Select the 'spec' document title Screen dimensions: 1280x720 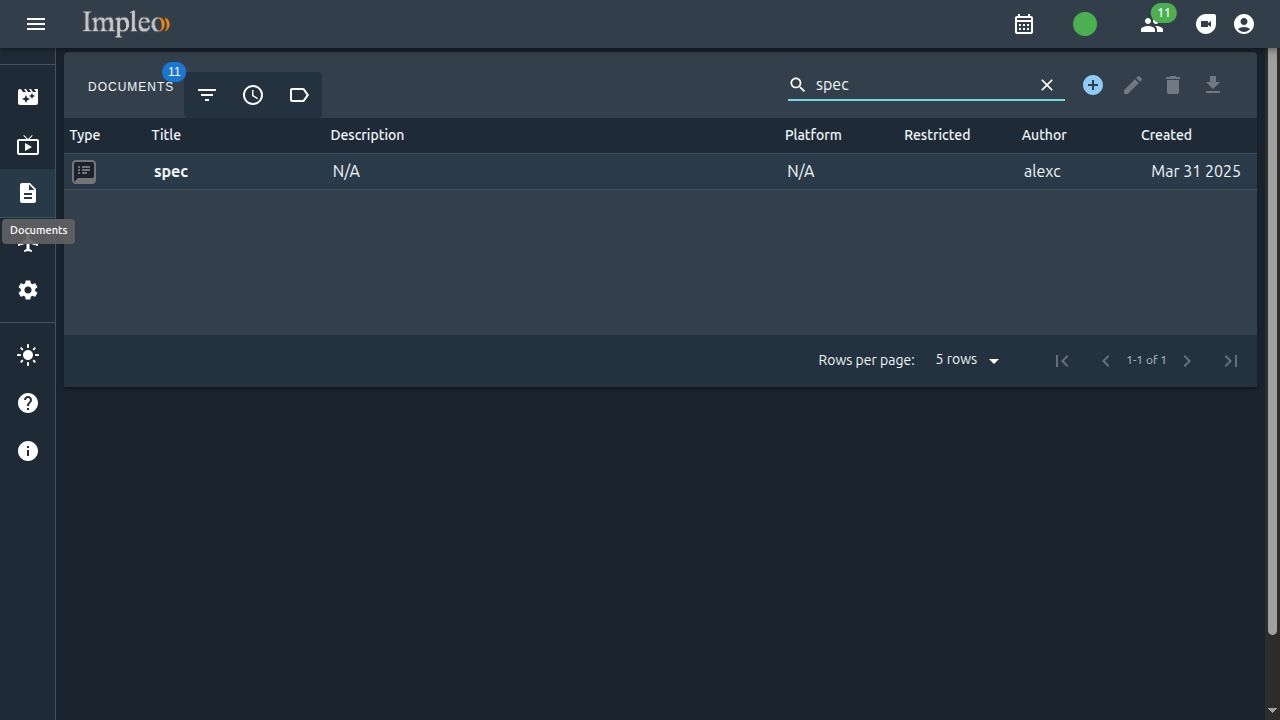coord(171,172)
